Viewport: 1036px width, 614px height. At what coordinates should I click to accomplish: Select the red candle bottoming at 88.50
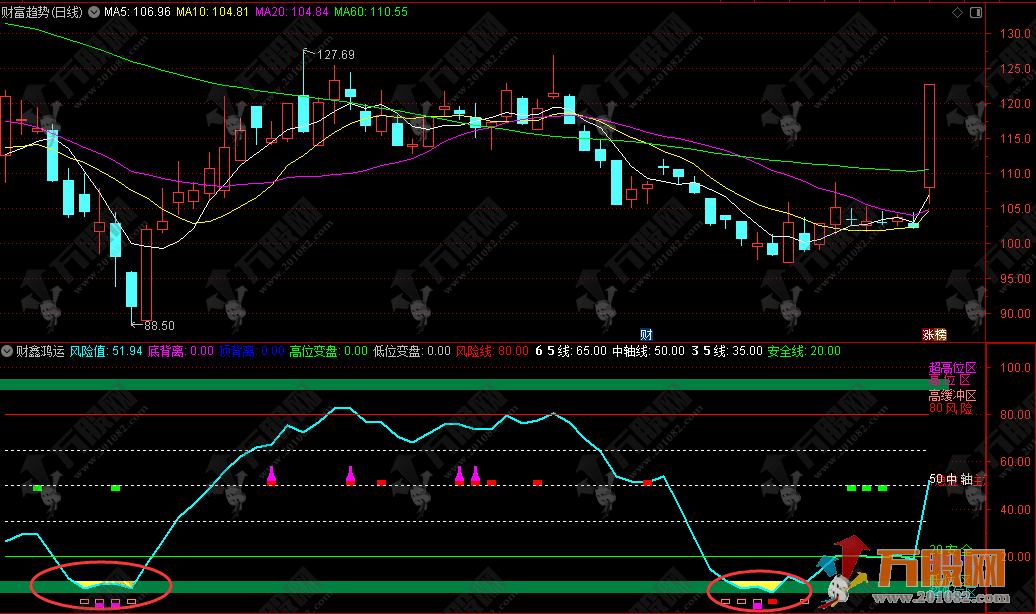coord(146,274)
